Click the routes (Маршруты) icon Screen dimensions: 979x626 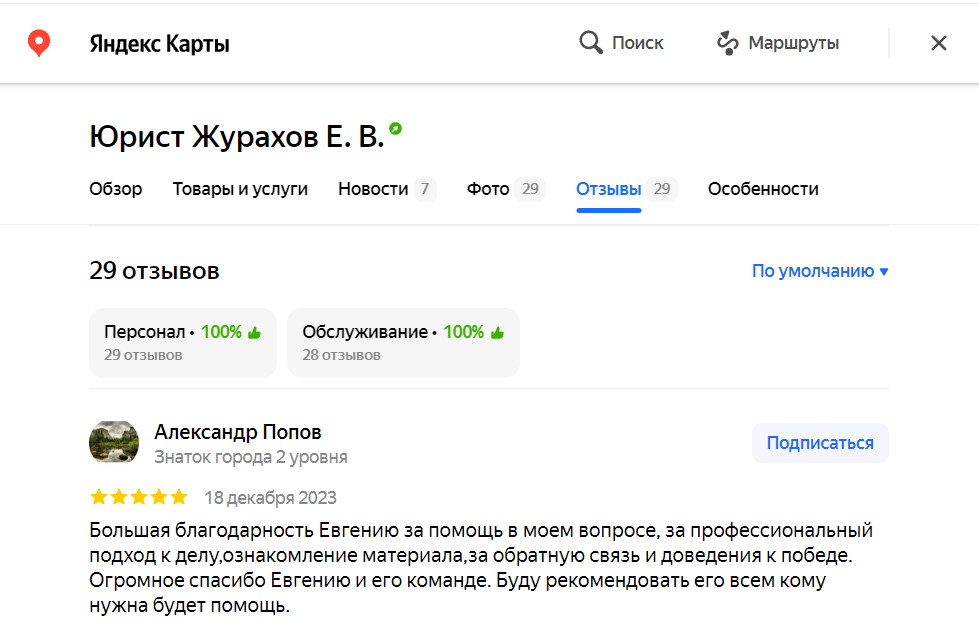pos(727,42)
